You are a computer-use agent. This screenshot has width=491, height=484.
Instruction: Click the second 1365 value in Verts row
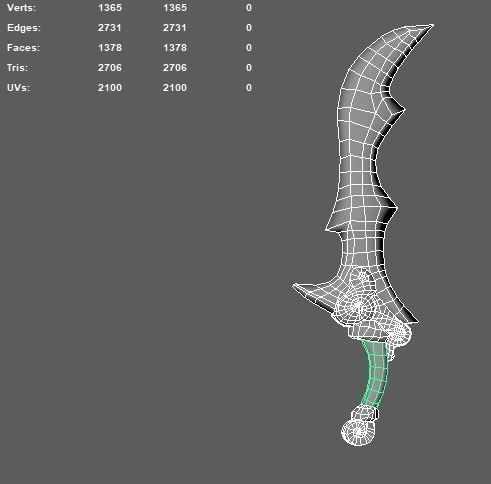click(175, 8)
